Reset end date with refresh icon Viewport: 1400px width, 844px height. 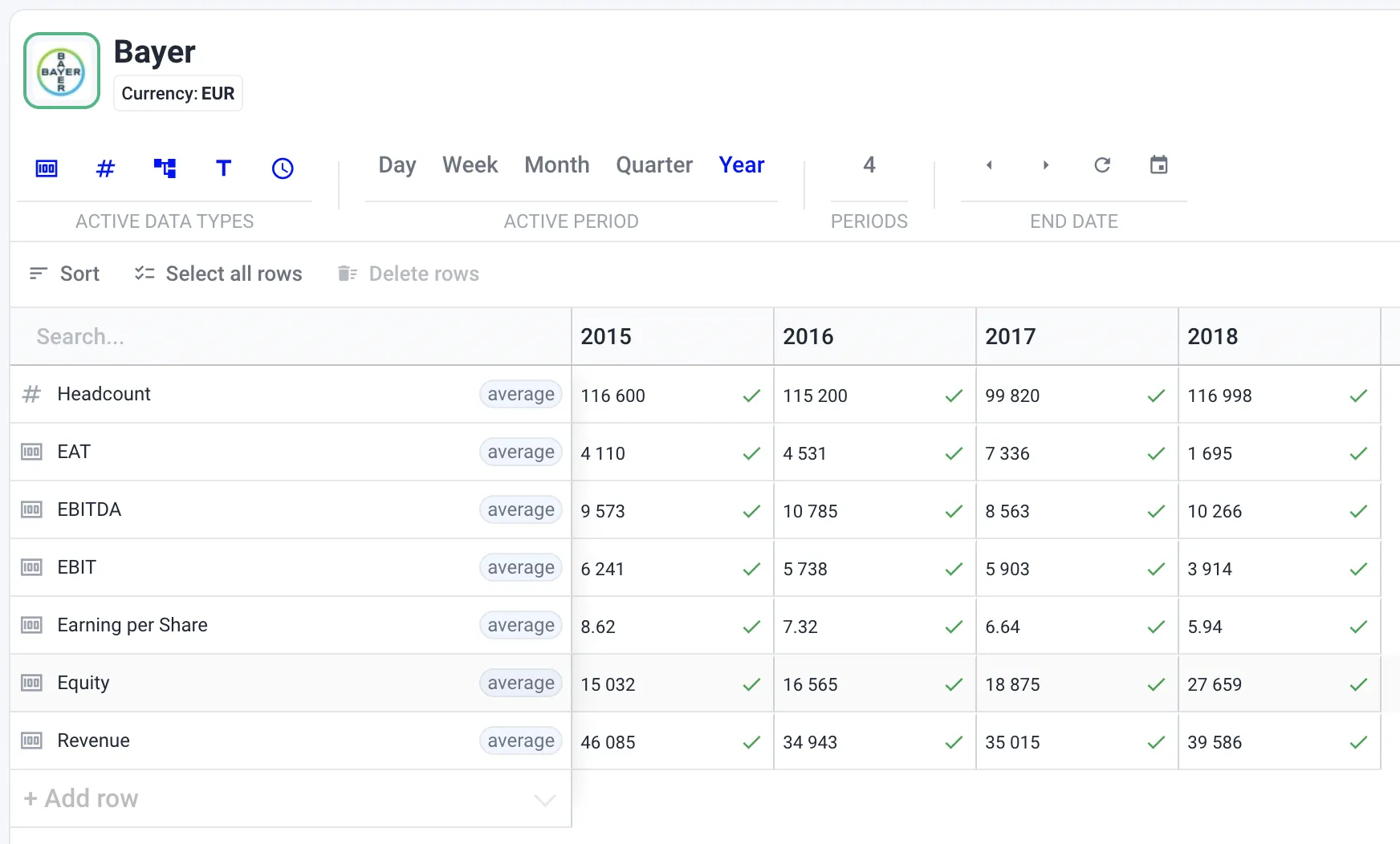point(1102,165)
